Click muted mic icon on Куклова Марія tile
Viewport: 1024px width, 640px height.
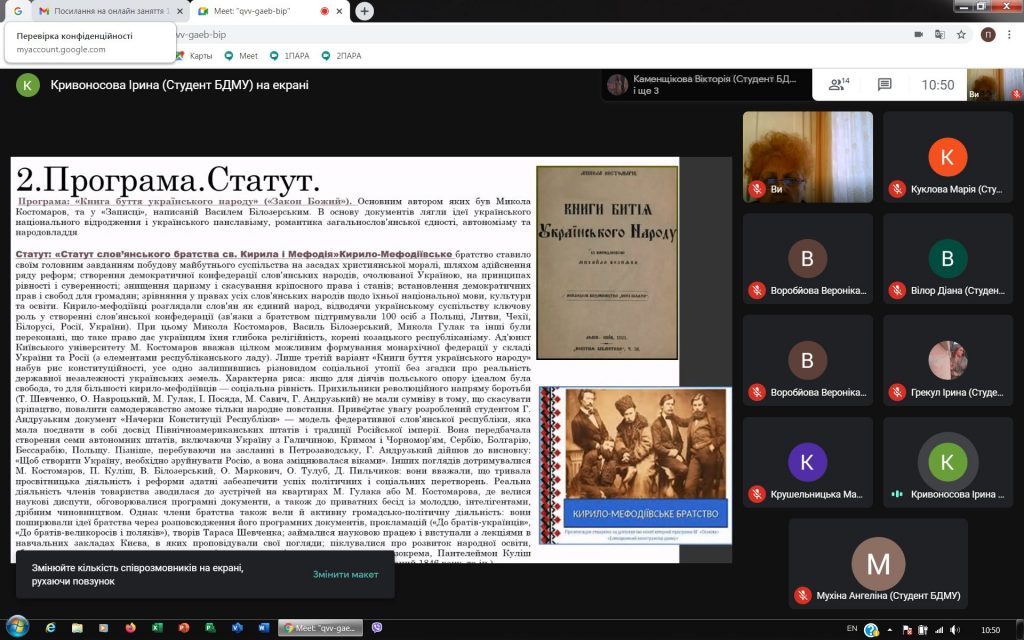pos(897,188)
